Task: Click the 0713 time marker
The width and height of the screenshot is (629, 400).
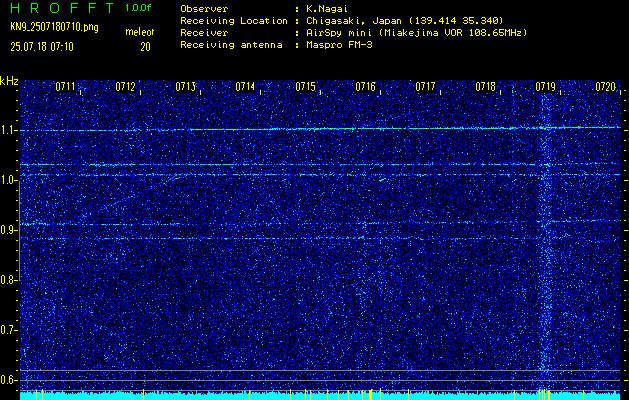Action: [185, 86]
